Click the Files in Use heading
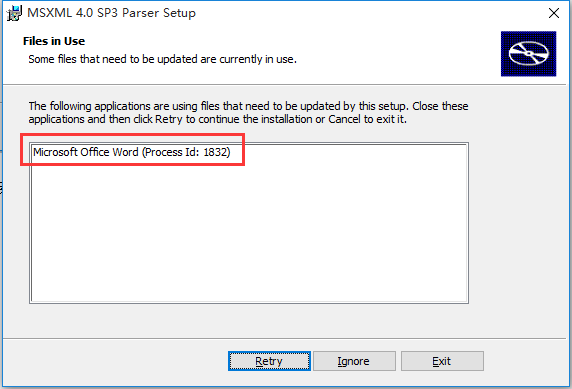Viewport: 572px width, 389px height. pos(54,41)
